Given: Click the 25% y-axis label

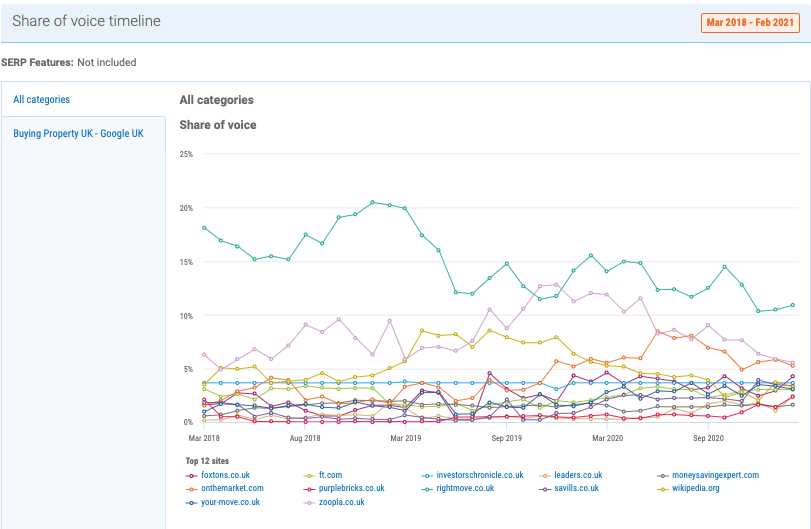Looking at the screenshot, I should (186, 154).
